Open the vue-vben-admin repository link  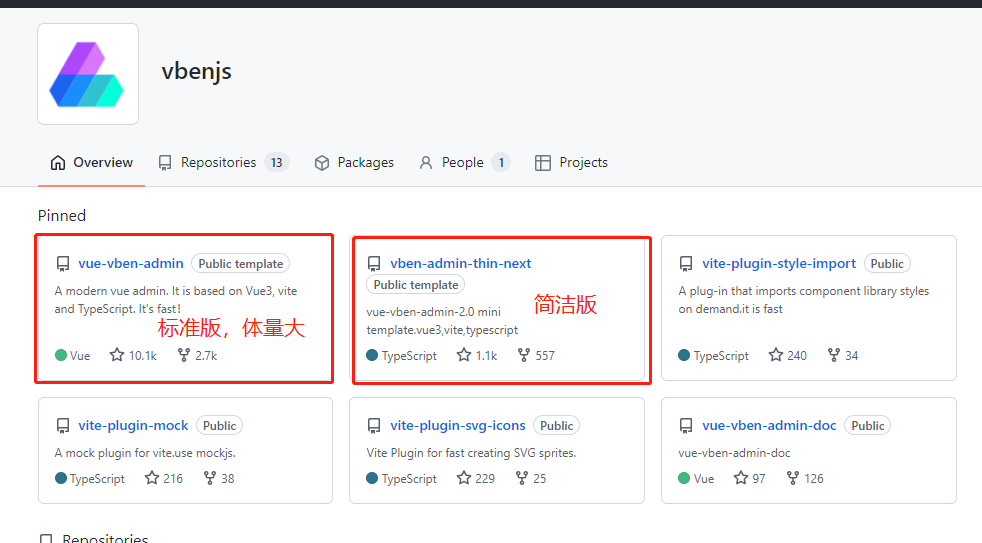(x=131, y=264)
